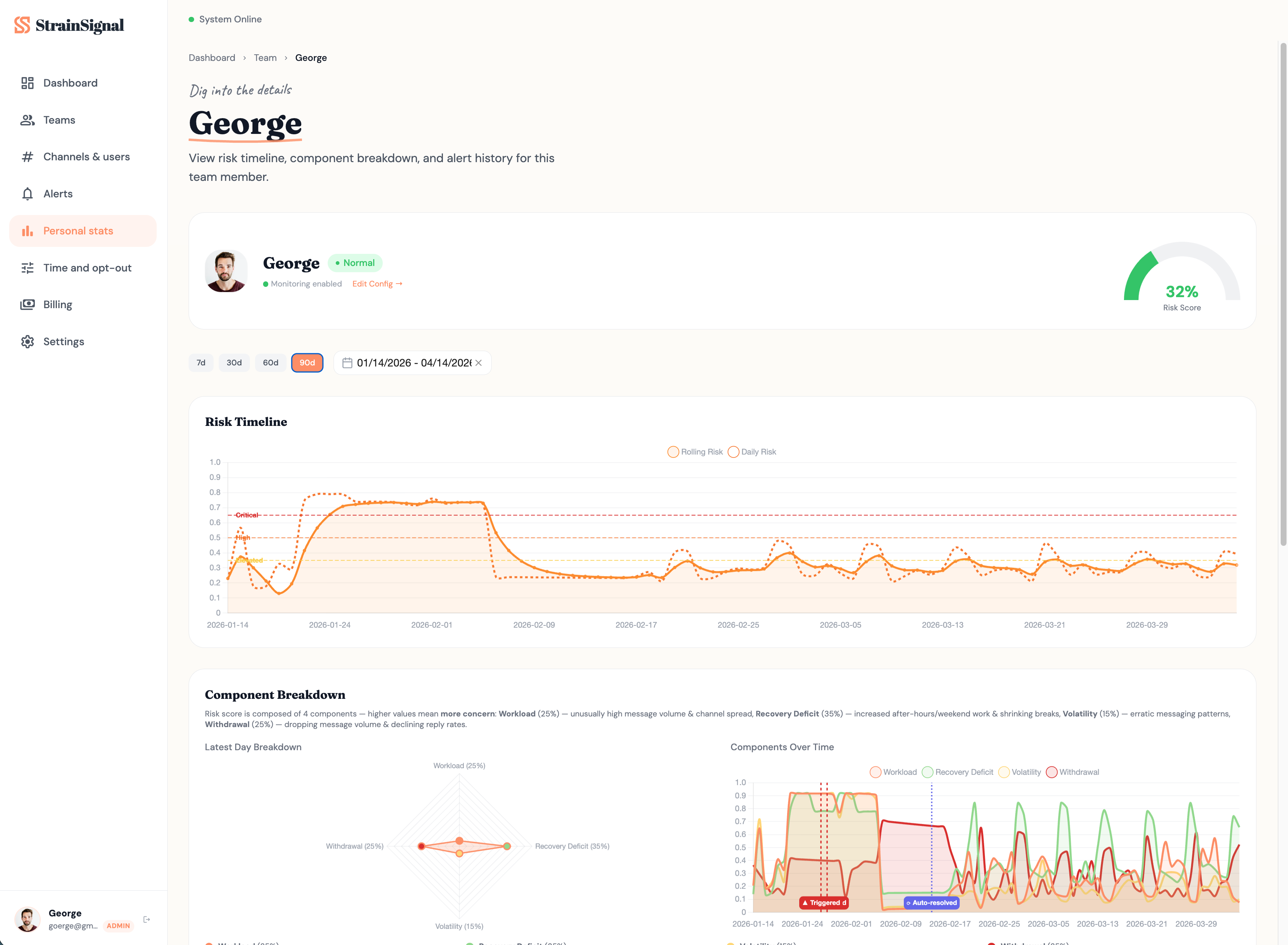The width and height of the screenshot is (1288, 945).
Task: Click the Settings gear icon
Action: pyautogui.click(x=28, y=342)
